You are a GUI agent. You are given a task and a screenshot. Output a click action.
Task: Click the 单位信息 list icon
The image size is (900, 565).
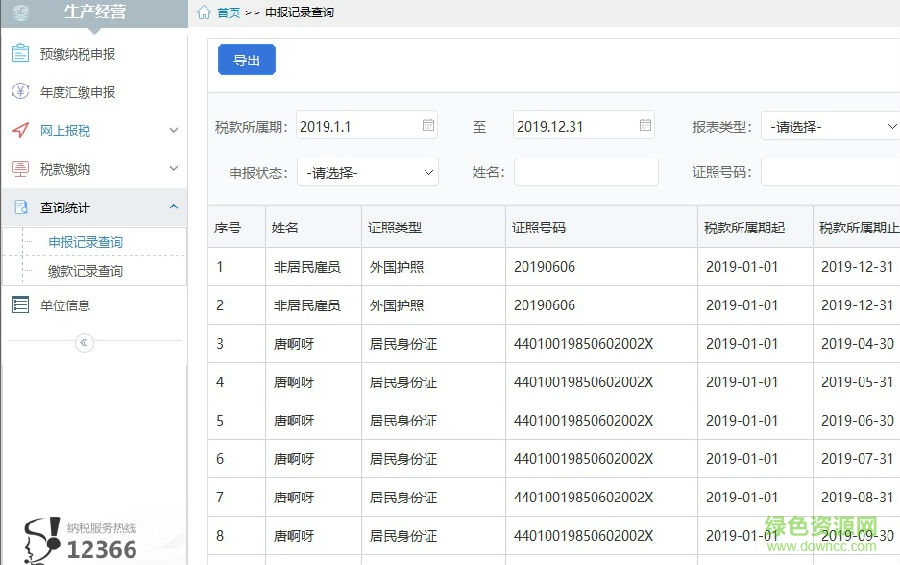coord(20,305)
